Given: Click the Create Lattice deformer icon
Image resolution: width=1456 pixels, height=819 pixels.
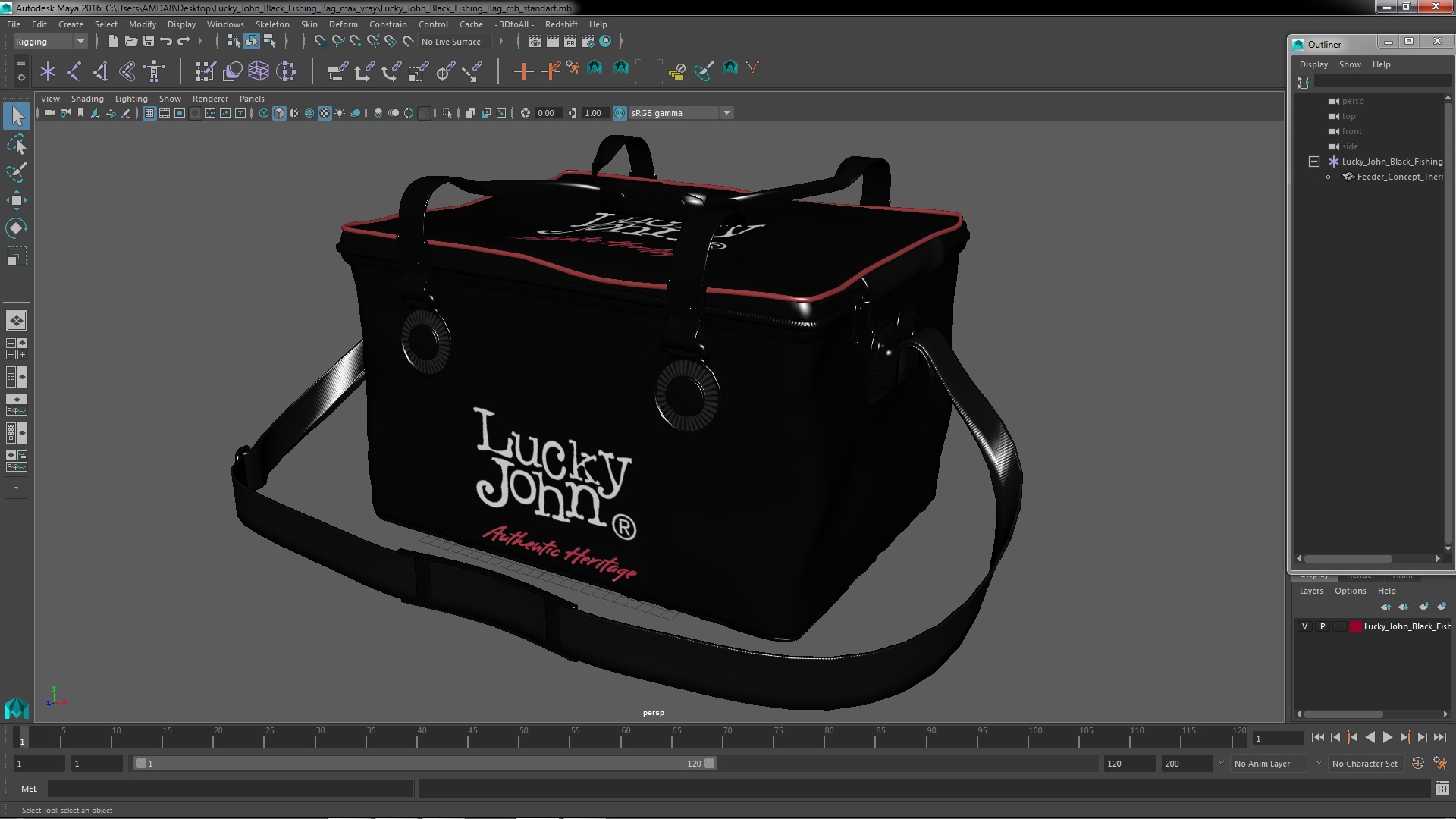Looking at the screenshot, I should (x=259, y=71).
